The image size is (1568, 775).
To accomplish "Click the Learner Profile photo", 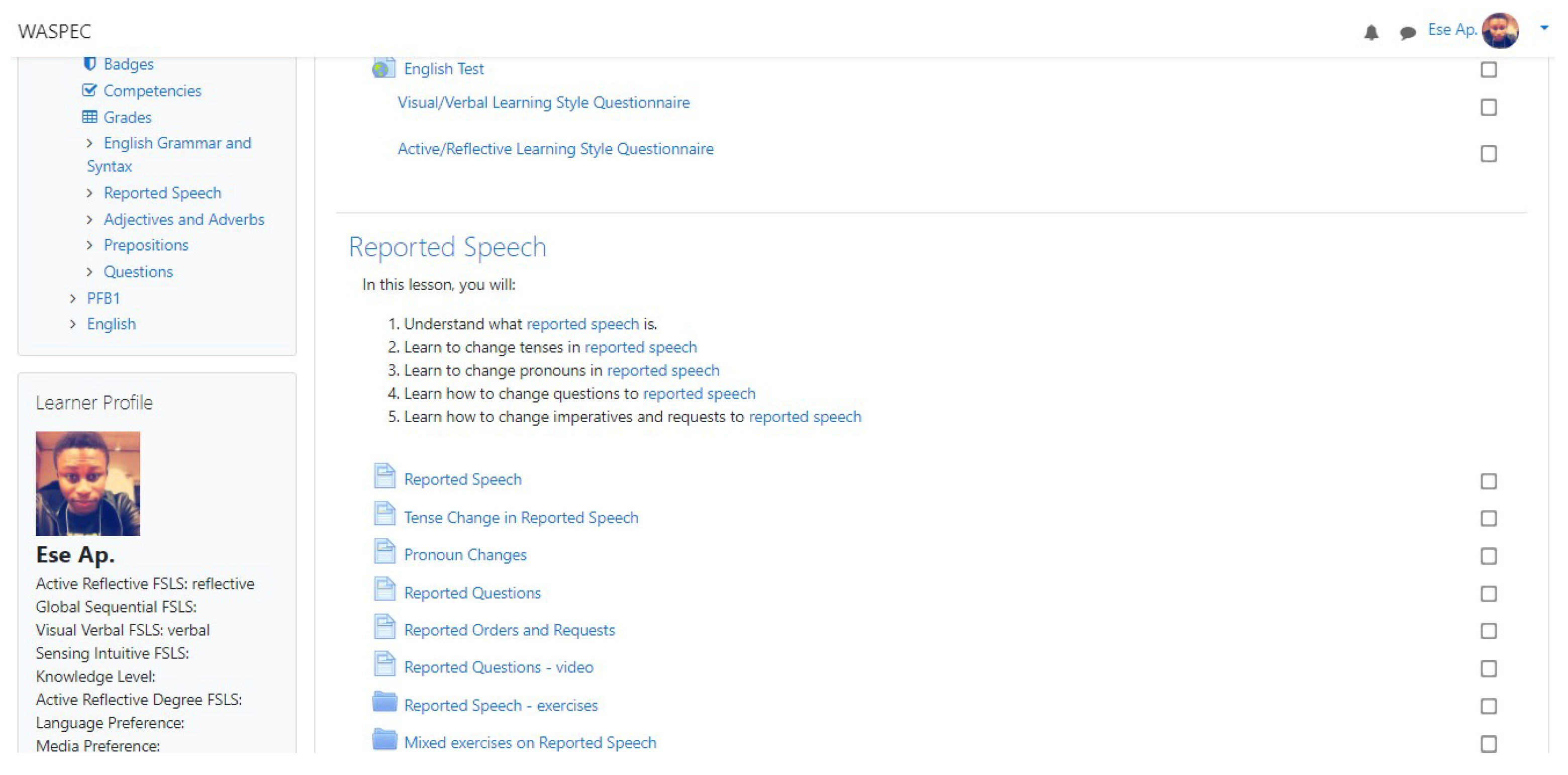I will (87, 483).
